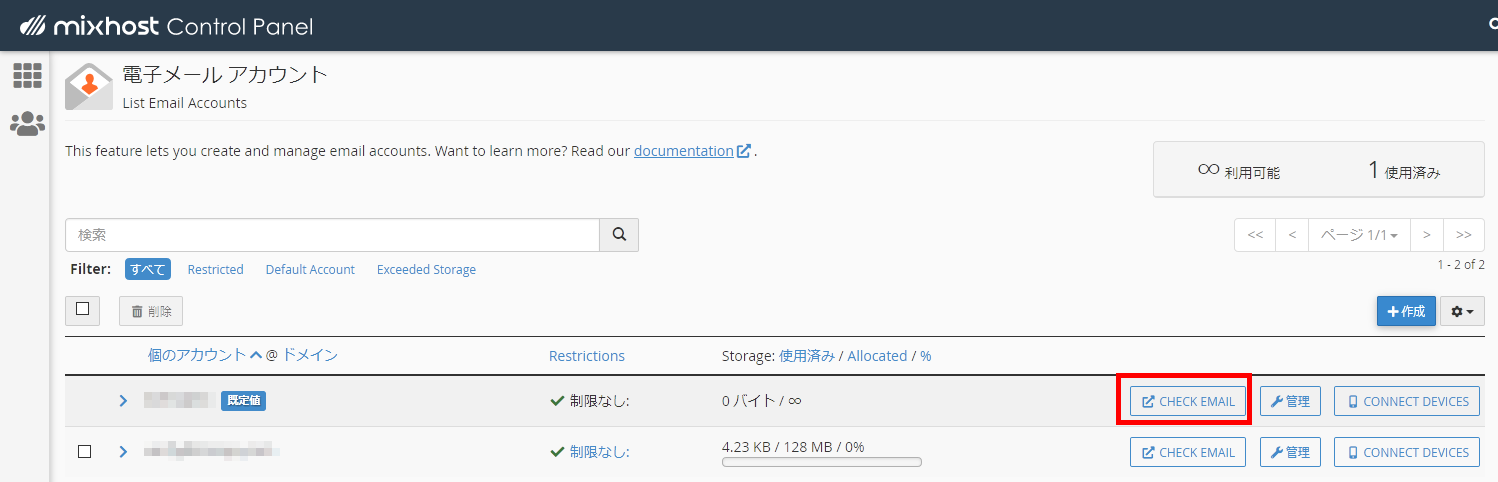This screenshot has width=1498, height=482.
Task: Expand the default account row chevron
Action: [124, 401]
